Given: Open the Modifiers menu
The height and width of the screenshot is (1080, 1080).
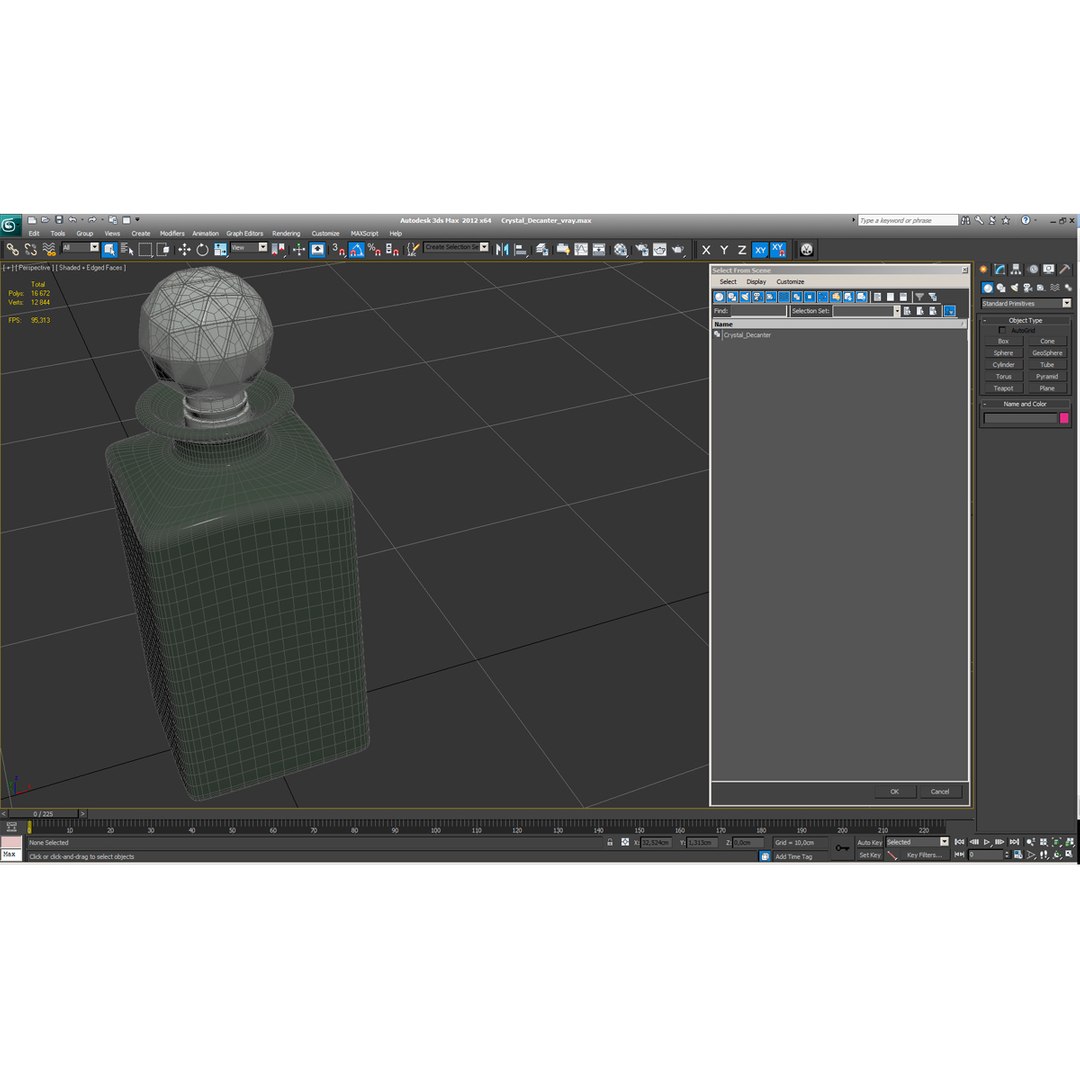Looking at the screenshot, I should pyautogui.click(x=172, y=233).
